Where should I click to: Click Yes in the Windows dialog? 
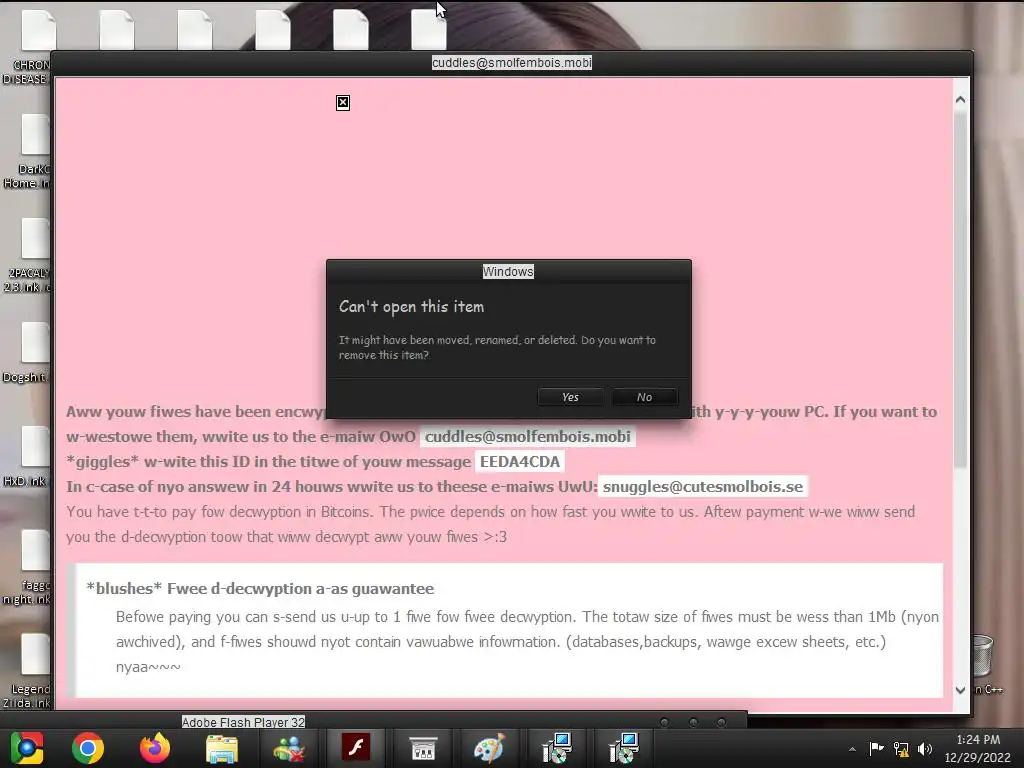tap(570, 397)
